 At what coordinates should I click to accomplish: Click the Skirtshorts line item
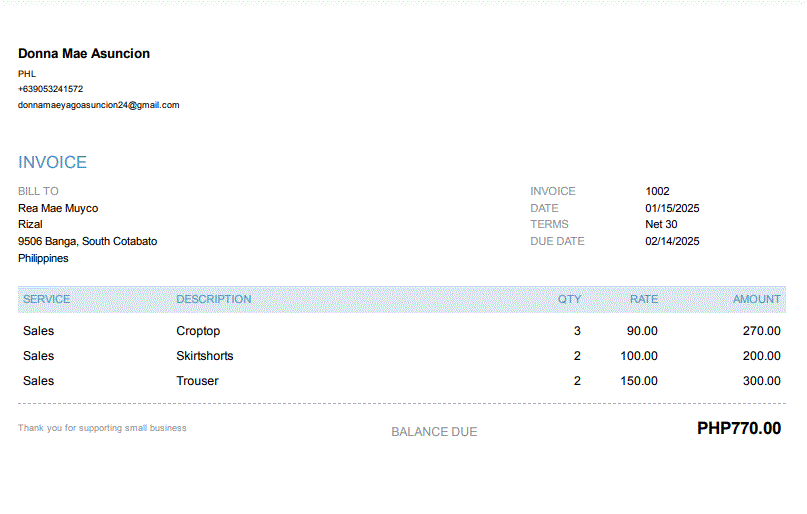click(205, 356)
